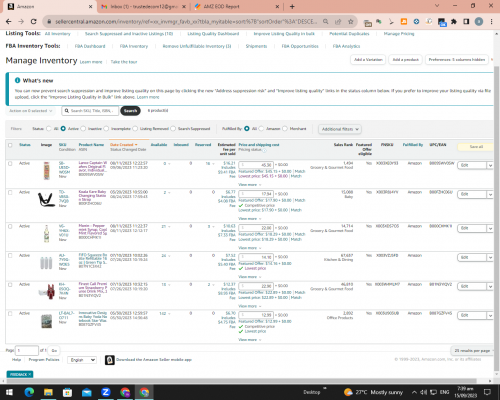The image size is (500, 400).
Task: Open the FIFO squeeze bottles thumbnail
Action: tap(46, 263)
